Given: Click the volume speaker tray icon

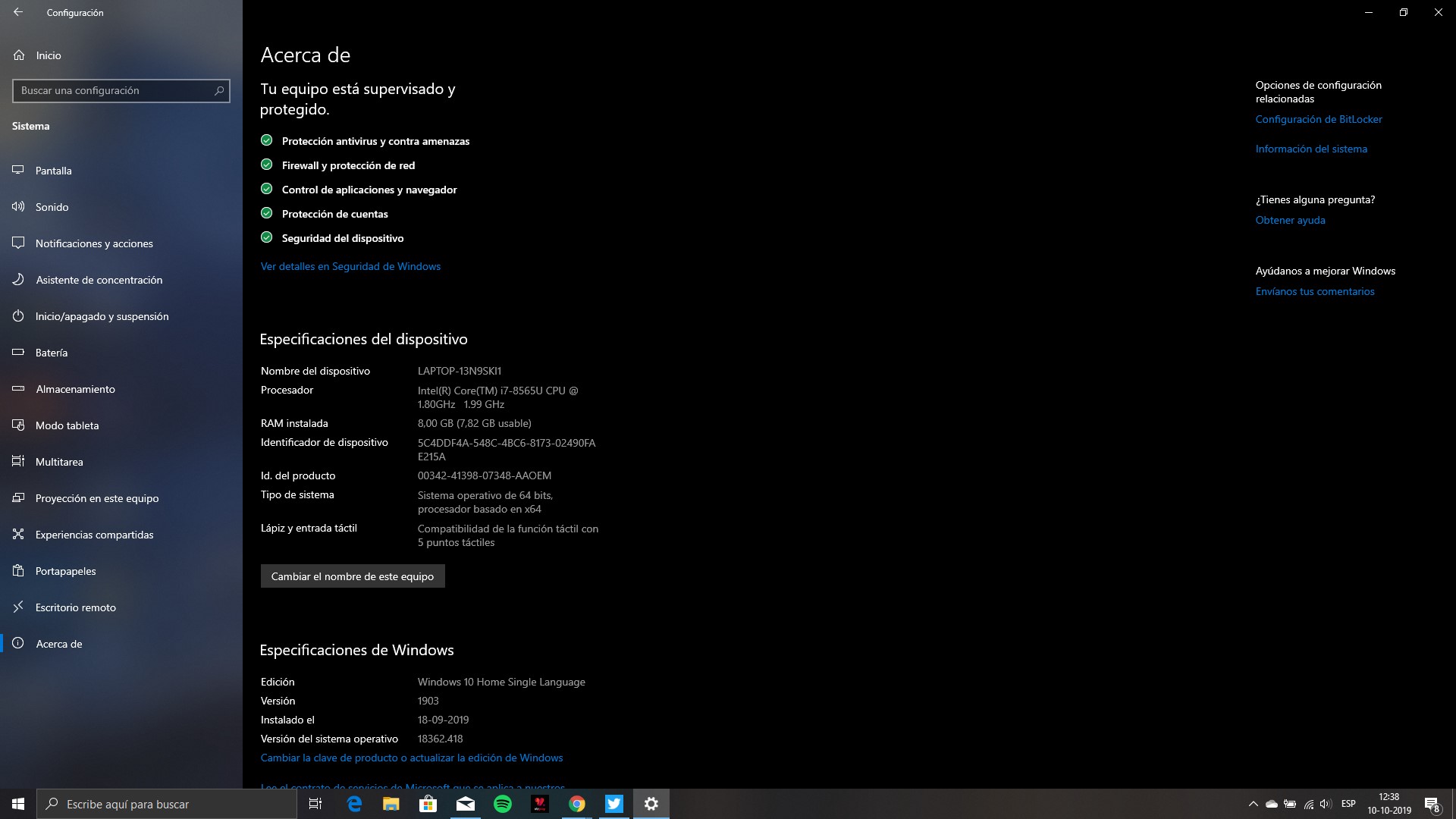Looking at the screenshot, I should [x=1326, y=804].
